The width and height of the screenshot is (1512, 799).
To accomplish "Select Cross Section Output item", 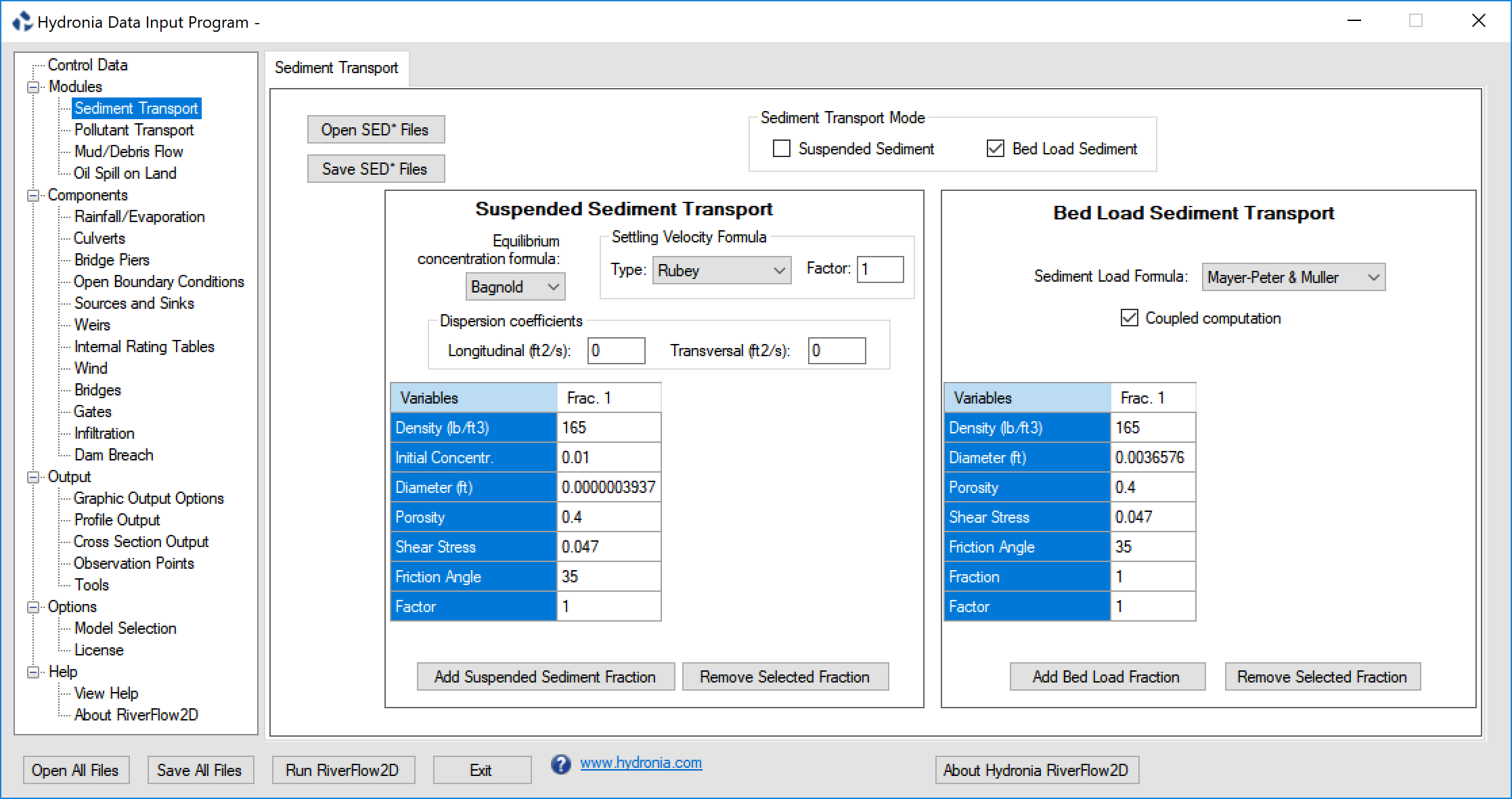I will [141, 542].
